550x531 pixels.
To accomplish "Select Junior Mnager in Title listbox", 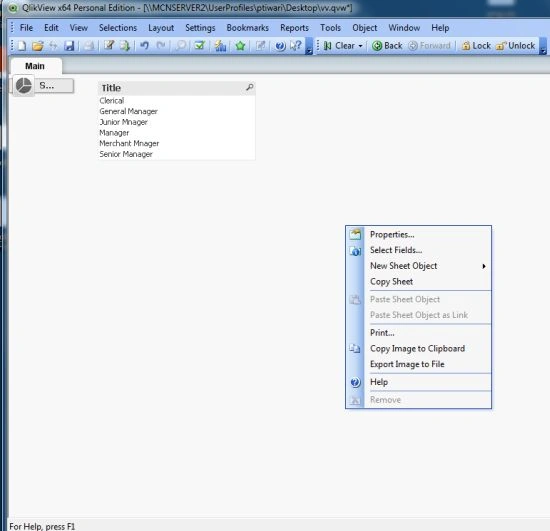I will pyautogui.click(x=176, y=122).
